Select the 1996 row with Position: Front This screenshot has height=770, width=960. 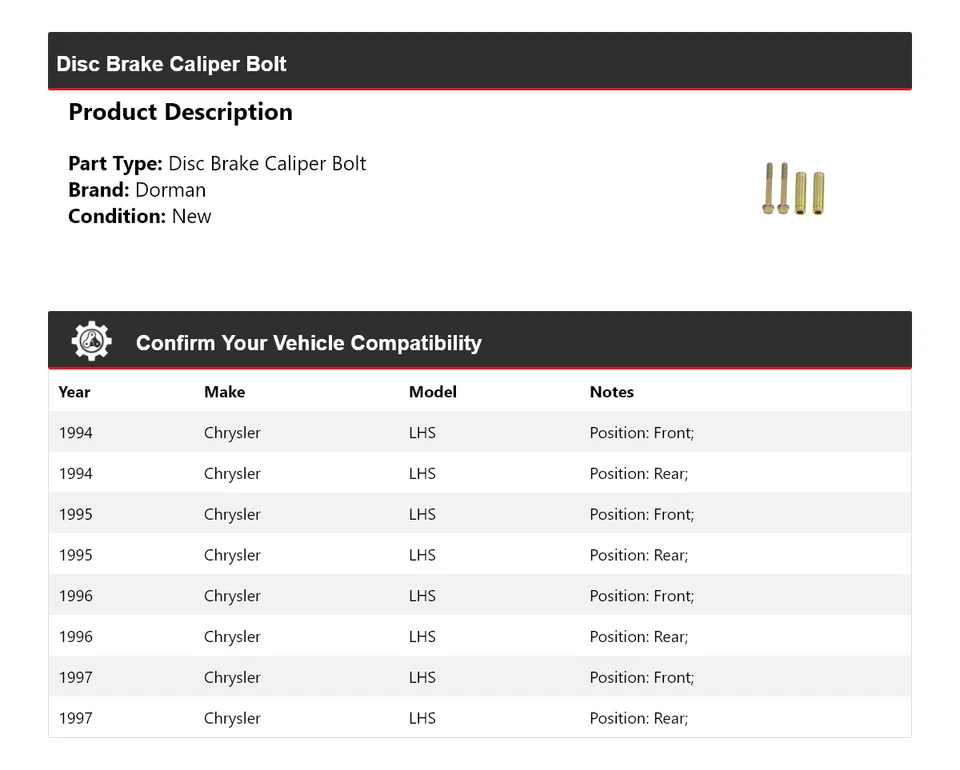[x=479, y=596]
